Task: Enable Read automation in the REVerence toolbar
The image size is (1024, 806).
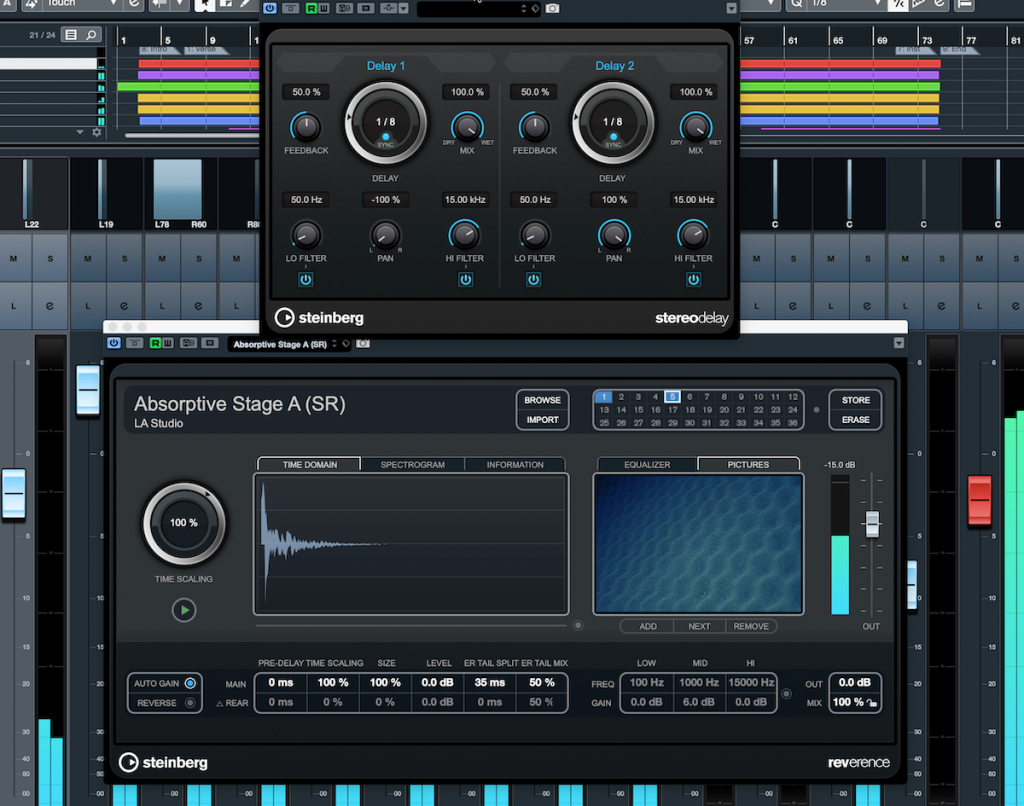Action: (x=155, y=343)
